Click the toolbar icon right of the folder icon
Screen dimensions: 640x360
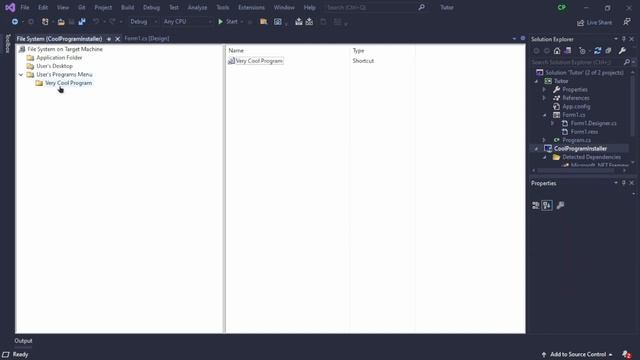tap(278, 22)
